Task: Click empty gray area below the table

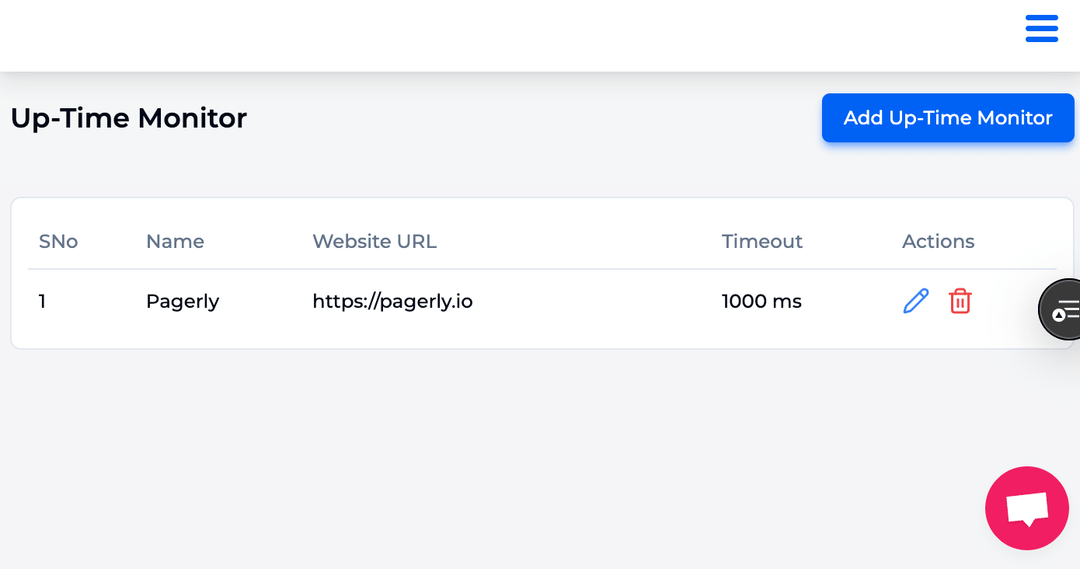Action: tap(482, 455)
